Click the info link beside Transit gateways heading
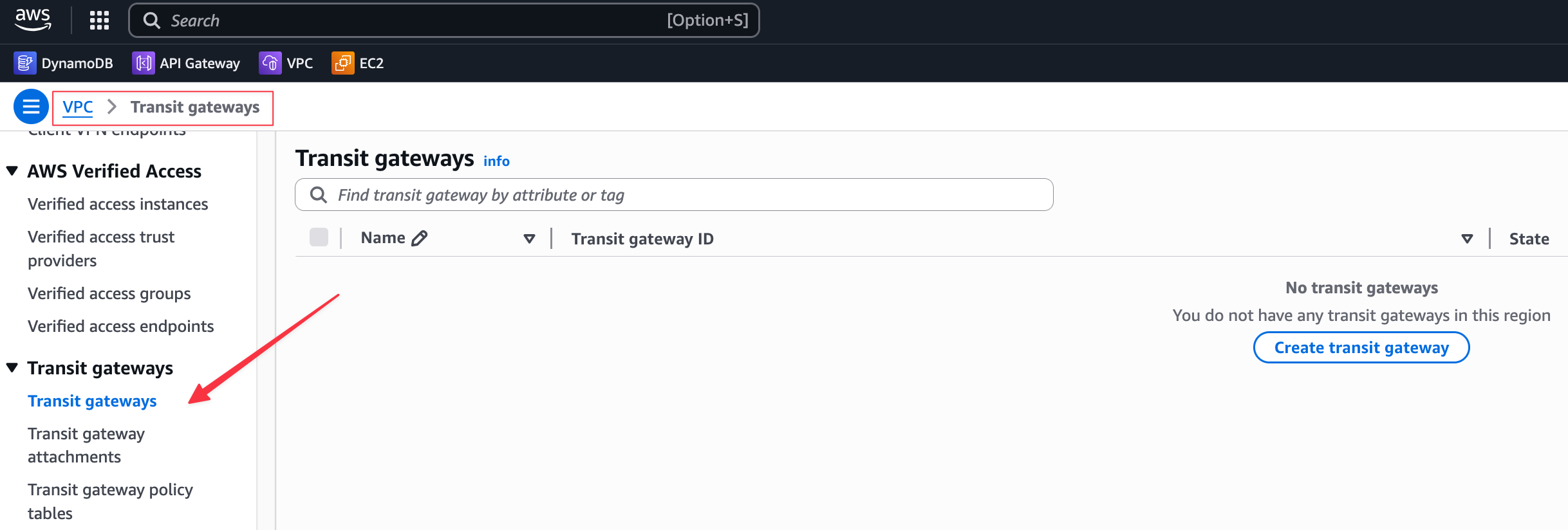1568x530 pixels. coord(496,161)
